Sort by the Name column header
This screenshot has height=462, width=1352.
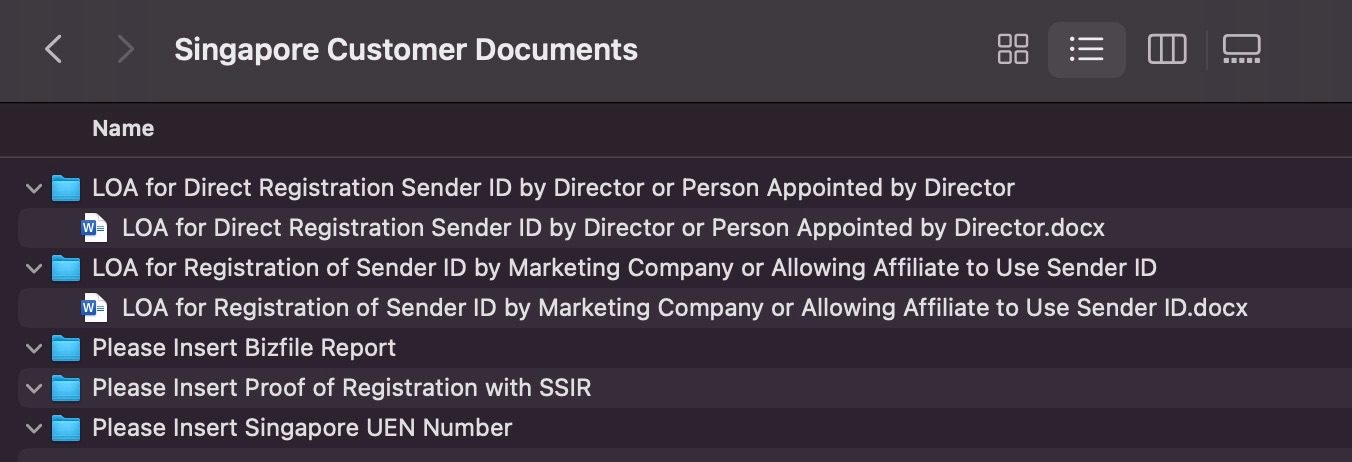(123, 128)
